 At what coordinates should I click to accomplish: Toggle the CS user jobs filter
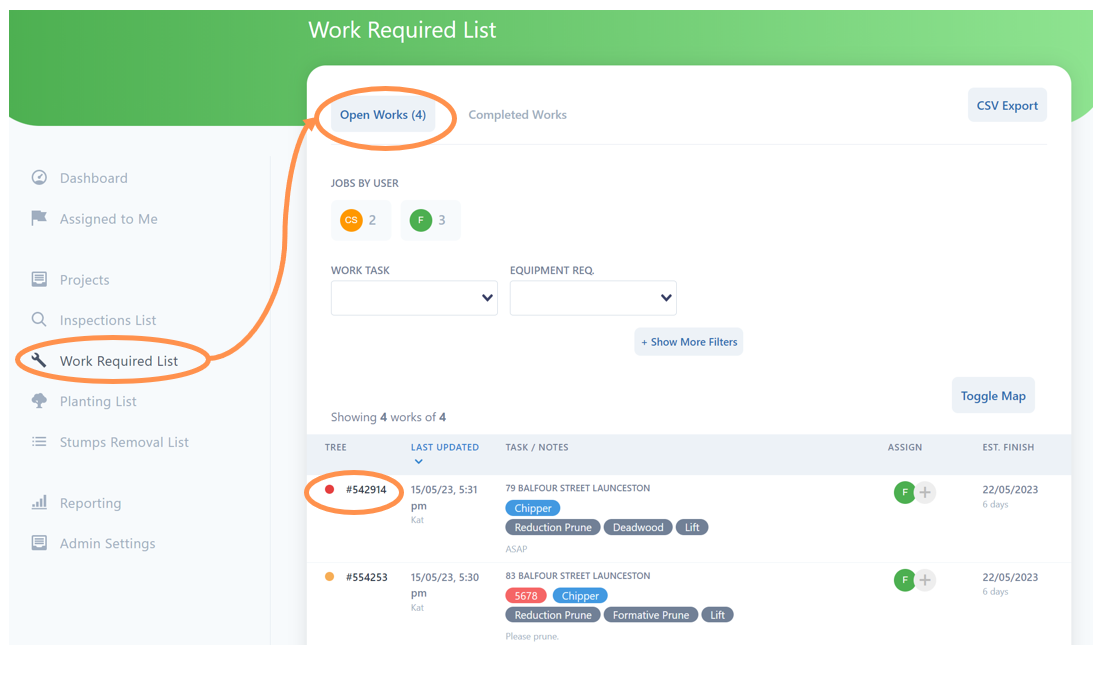pyautogui.click(x=360, y=220)
